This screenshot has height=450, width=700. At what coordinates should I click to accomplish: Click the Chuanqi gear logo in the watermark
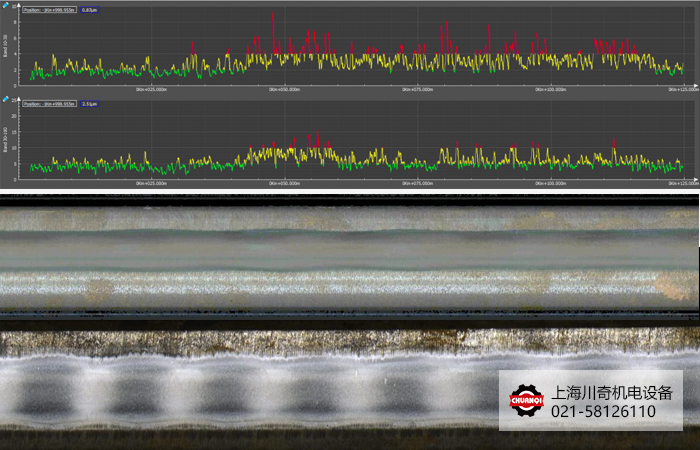pos(526,402)
